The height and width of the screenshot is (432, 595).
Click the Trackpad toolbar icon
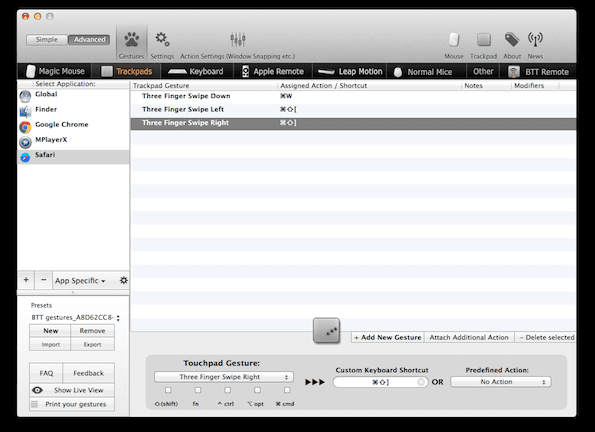(483, 39)
